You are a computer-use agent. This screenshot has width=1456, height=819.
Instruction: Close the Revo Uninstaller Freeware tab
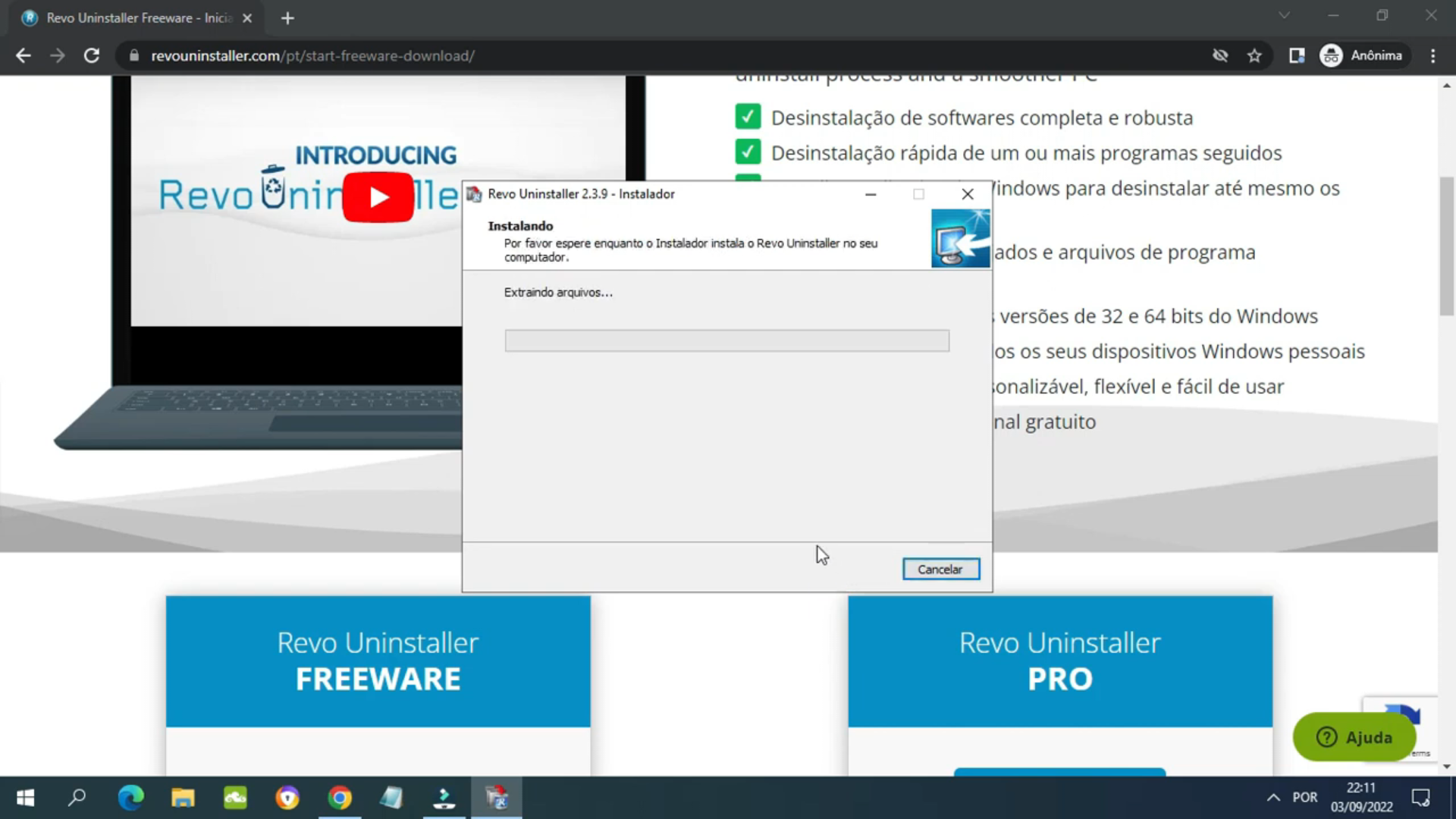coord(247,18)
